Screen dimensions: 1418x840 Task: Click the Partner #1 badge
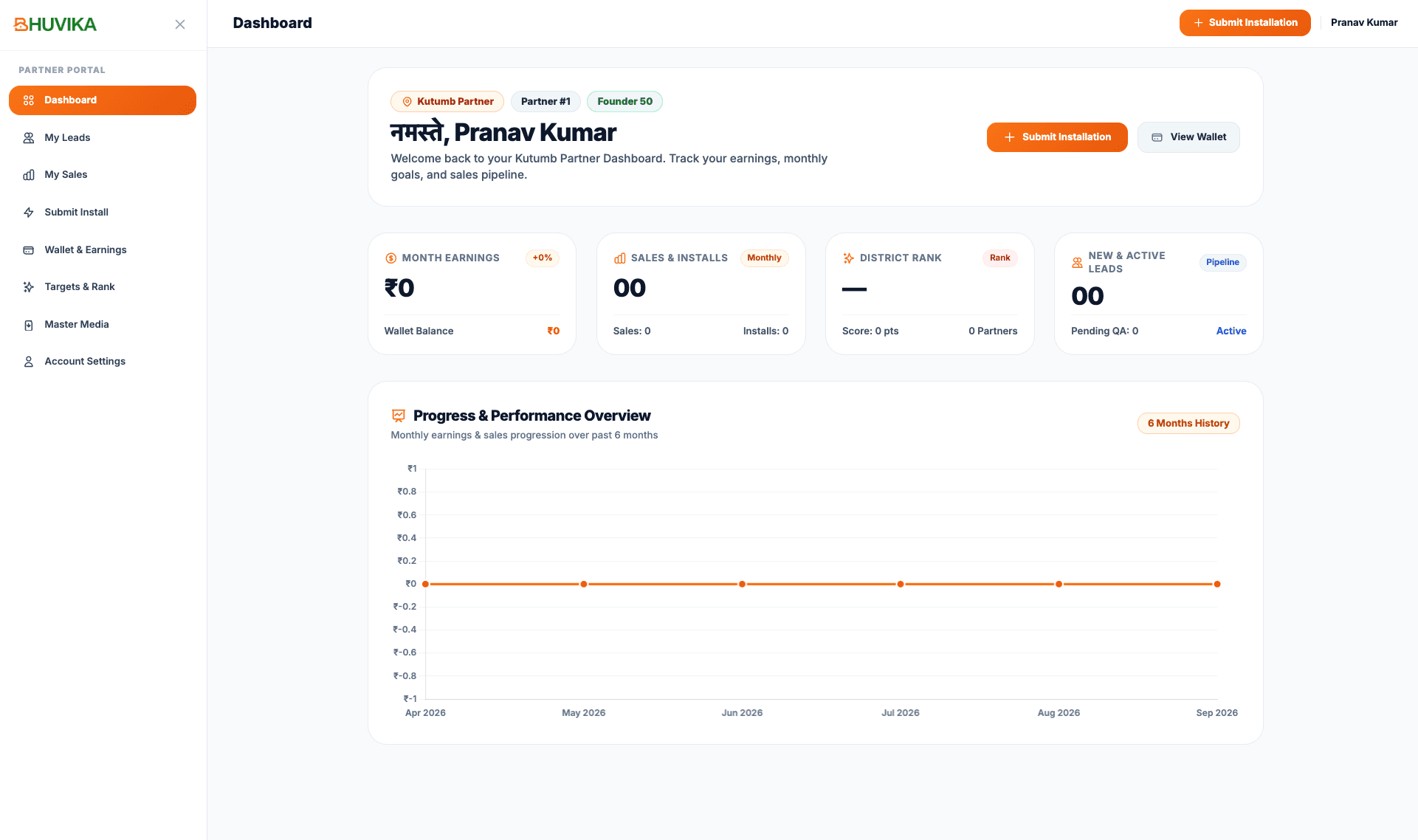click(545, 102)
